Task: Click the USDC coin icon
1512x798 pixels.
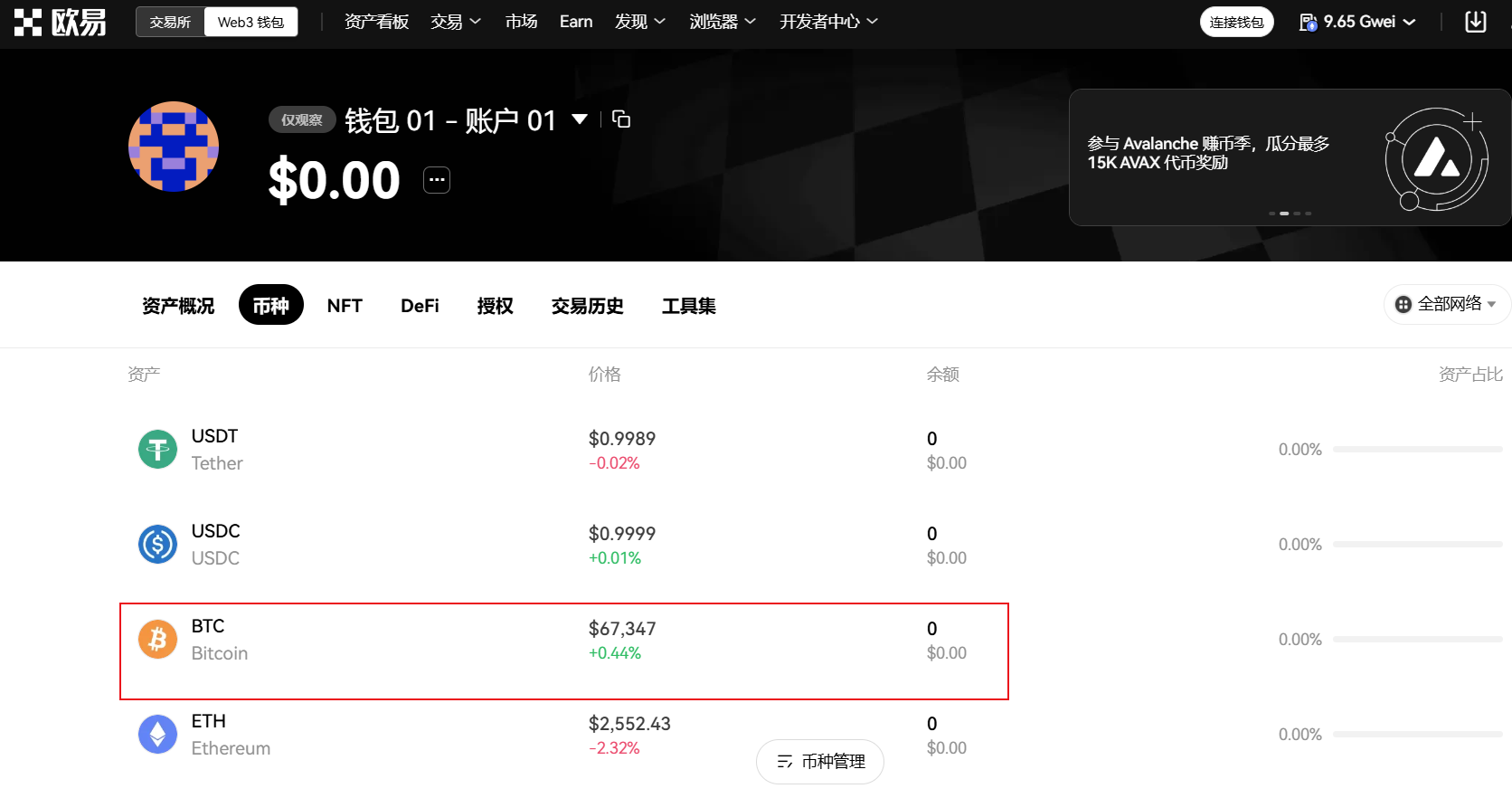Action: tap(157, 544)
